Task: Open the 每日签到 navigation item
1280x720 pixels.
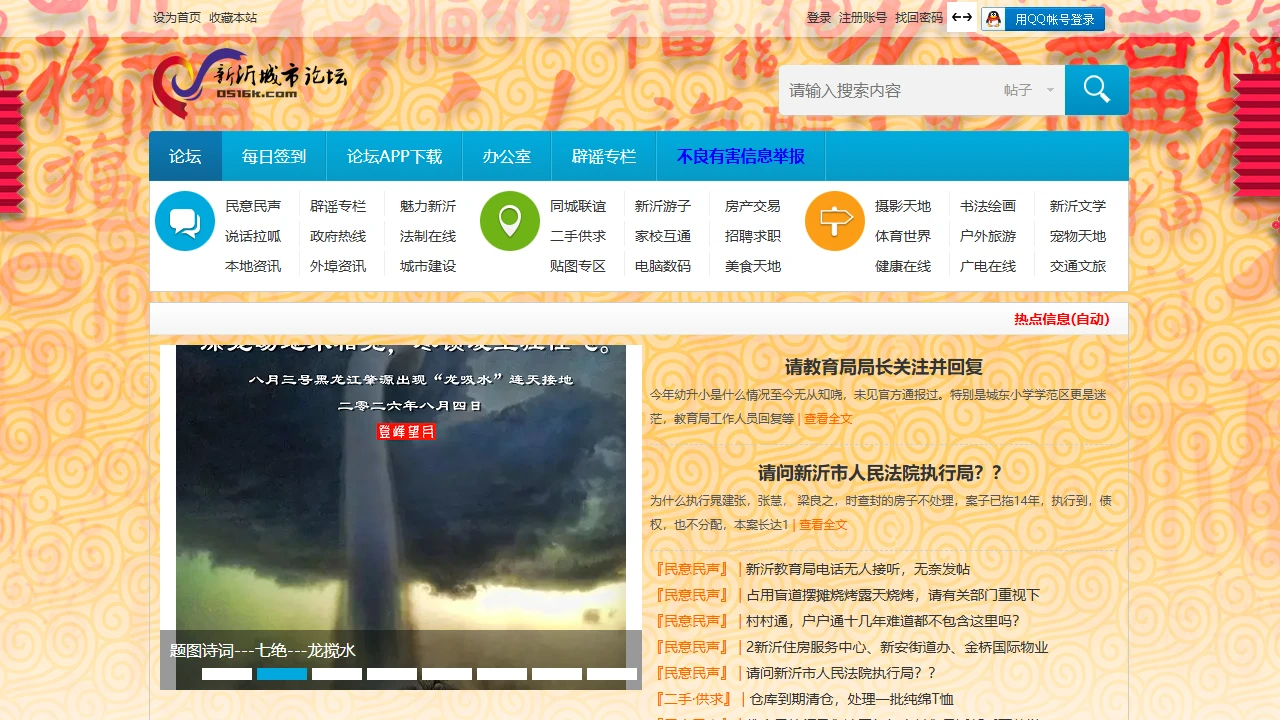Action: coord(274,156)
